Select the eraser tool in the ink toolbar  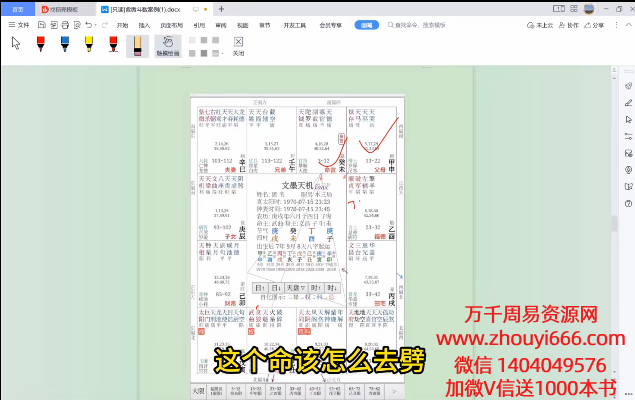(x=137, y=45)
